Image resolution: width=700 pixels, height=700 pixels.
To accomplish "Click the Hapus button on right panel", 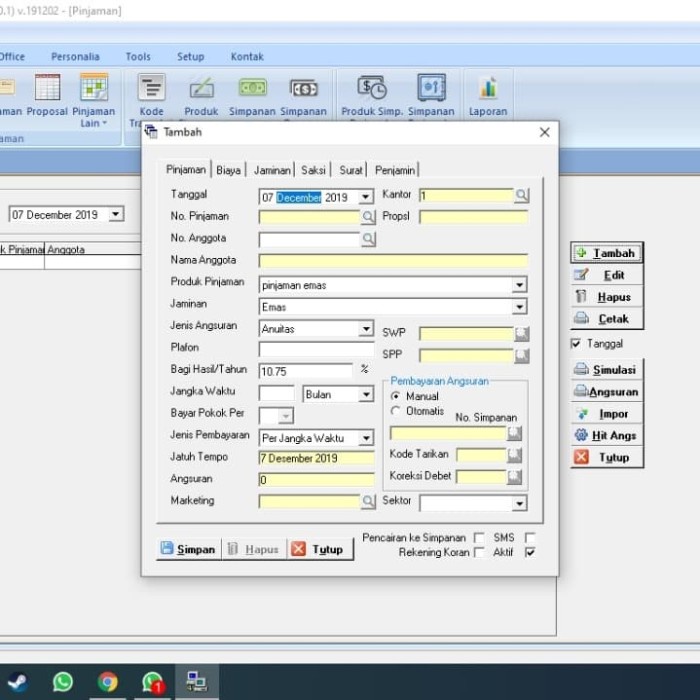I will pyautogui.click(x=607, y=297).
